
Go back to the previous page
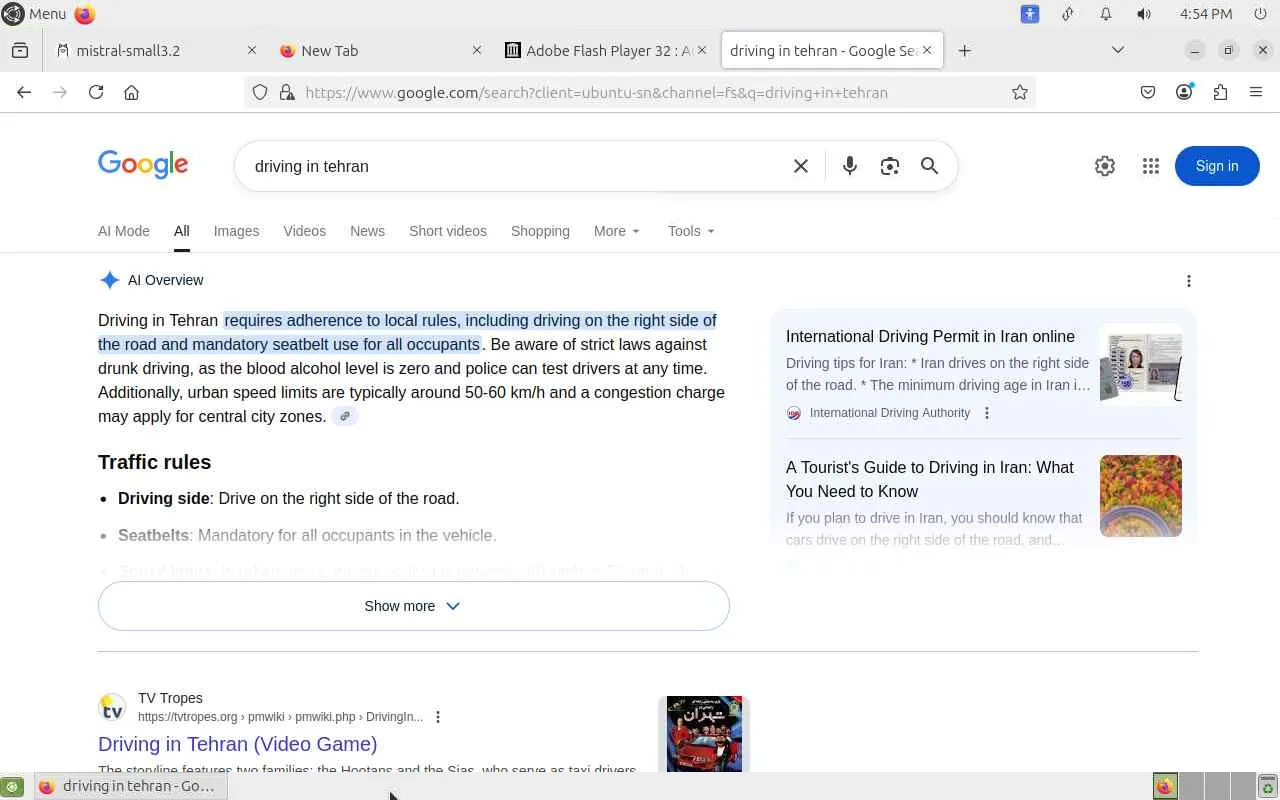[x=24, y=92]
